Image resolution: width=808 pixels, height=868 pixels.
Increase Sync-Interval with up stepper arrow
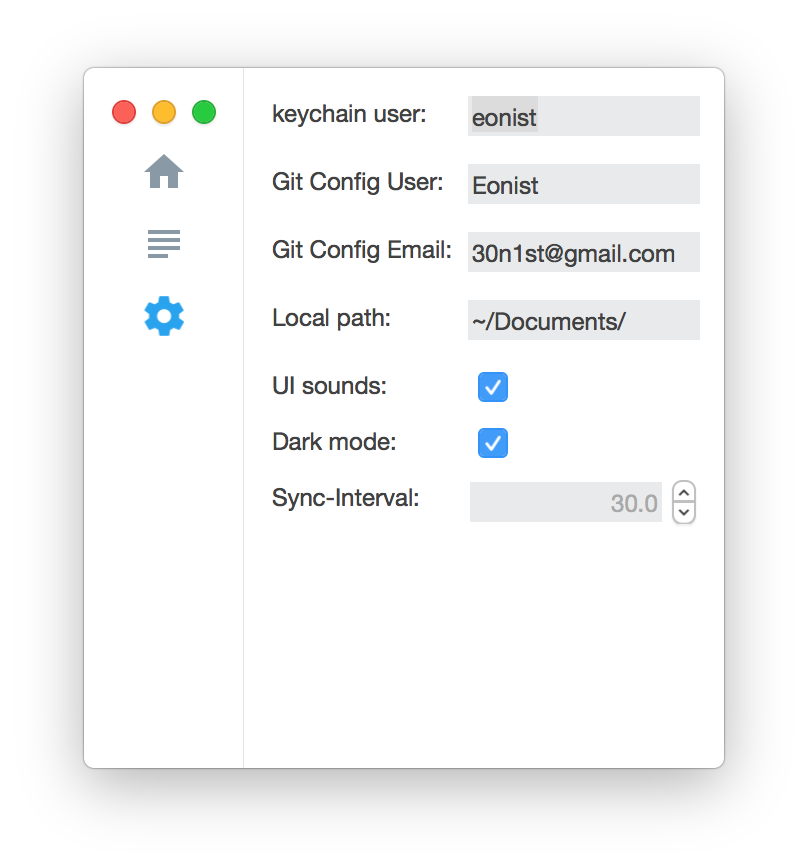[684, 492]
